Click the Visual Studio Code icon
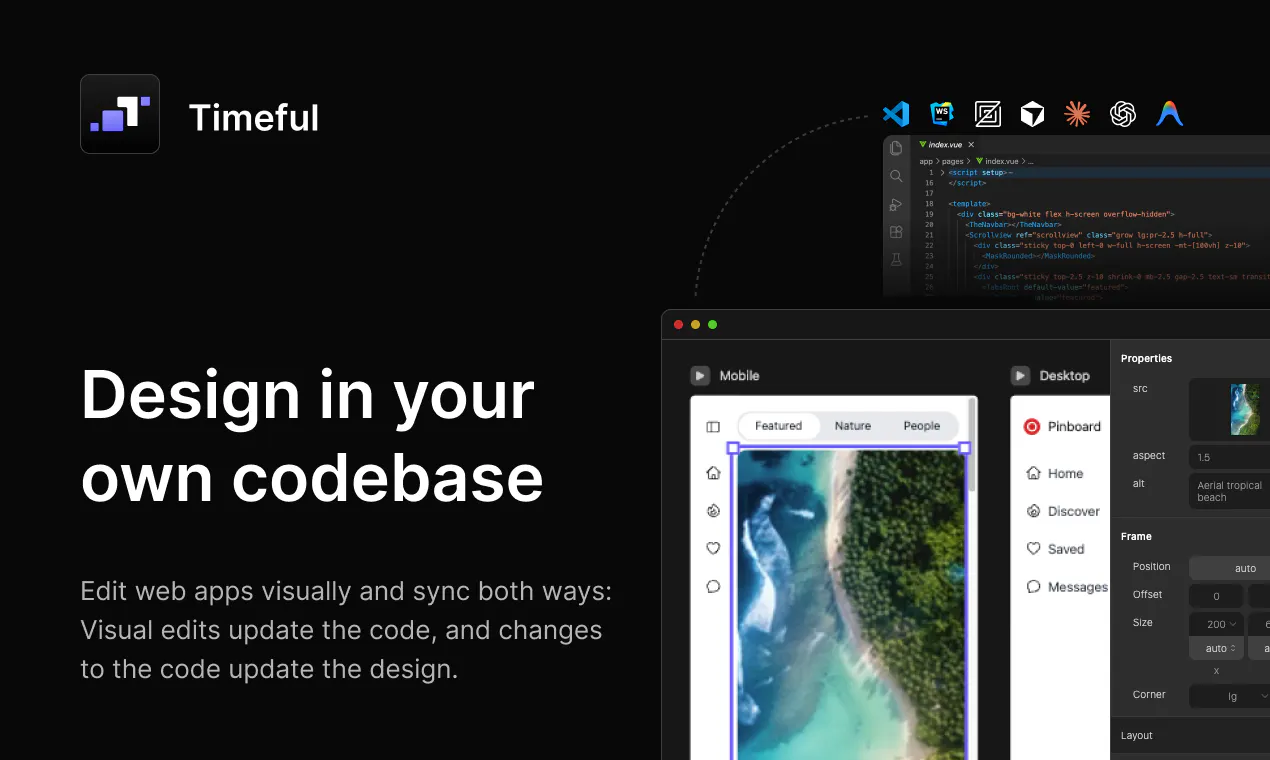Image resolution: width=1270 pixels, height=760 pixels. tap(896, 114)
